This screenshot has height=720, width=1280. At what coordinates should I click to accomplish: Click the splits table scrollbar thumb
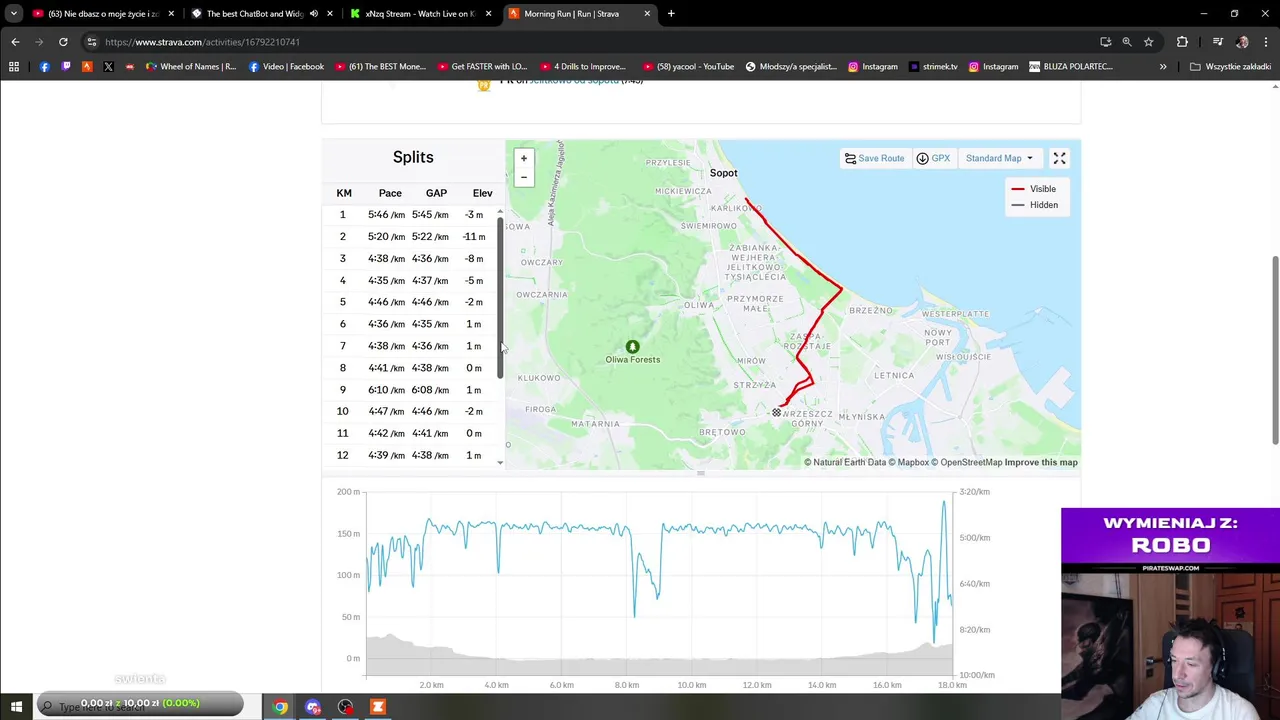(500, 297)
